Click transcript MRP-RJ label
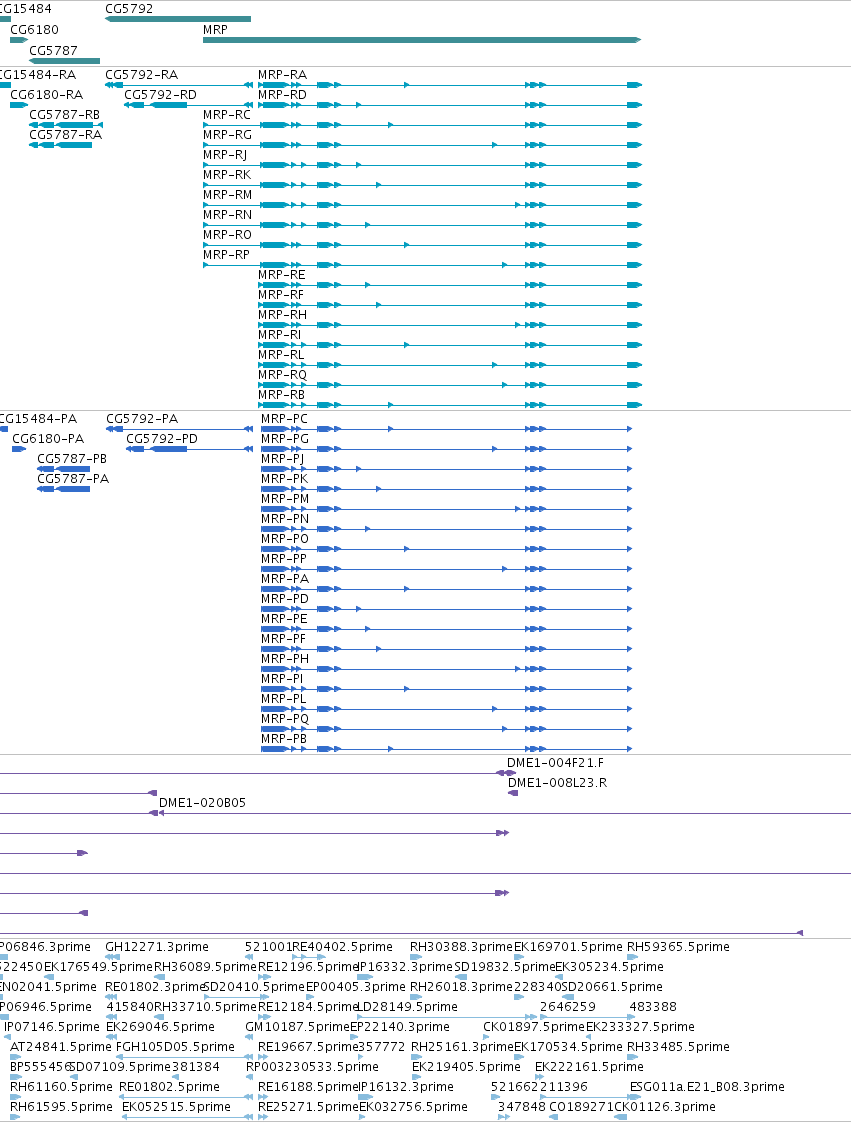 (225, 155)
